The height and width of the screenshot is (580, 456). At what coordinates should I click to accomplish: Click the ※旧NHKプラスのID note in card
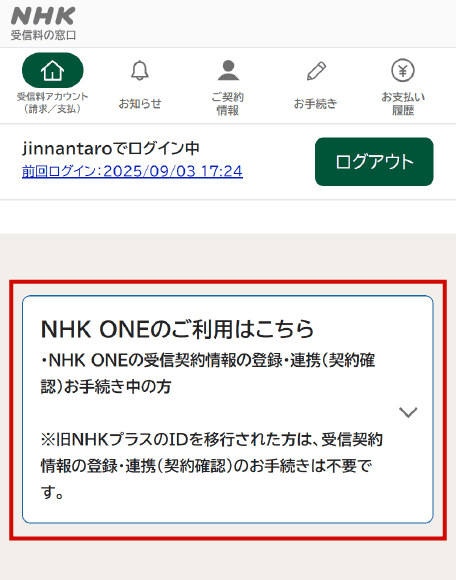coord(212,466)
